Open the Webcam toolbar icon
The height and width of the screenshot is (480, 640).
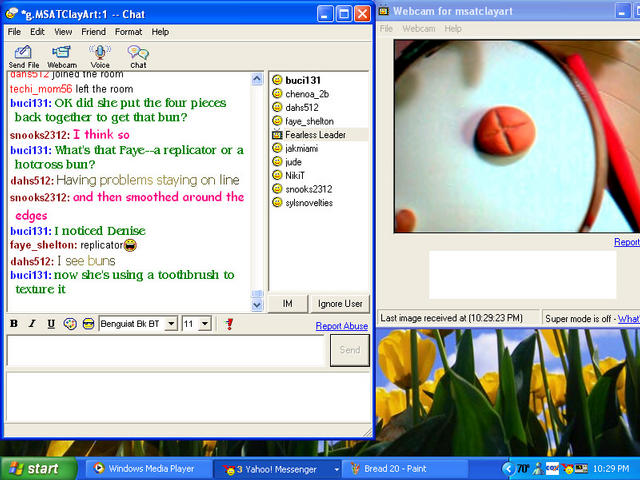point(62,57)
